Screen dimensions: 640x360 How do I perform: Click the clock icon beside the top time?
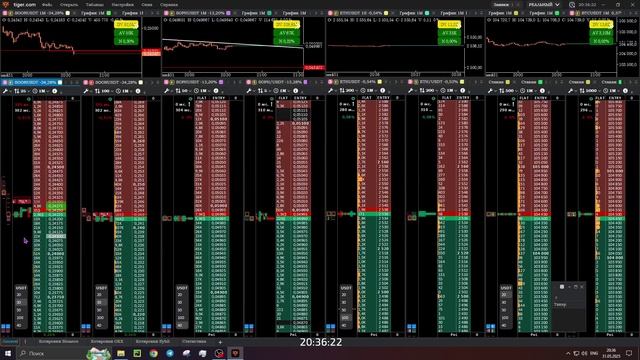(572, 5)
